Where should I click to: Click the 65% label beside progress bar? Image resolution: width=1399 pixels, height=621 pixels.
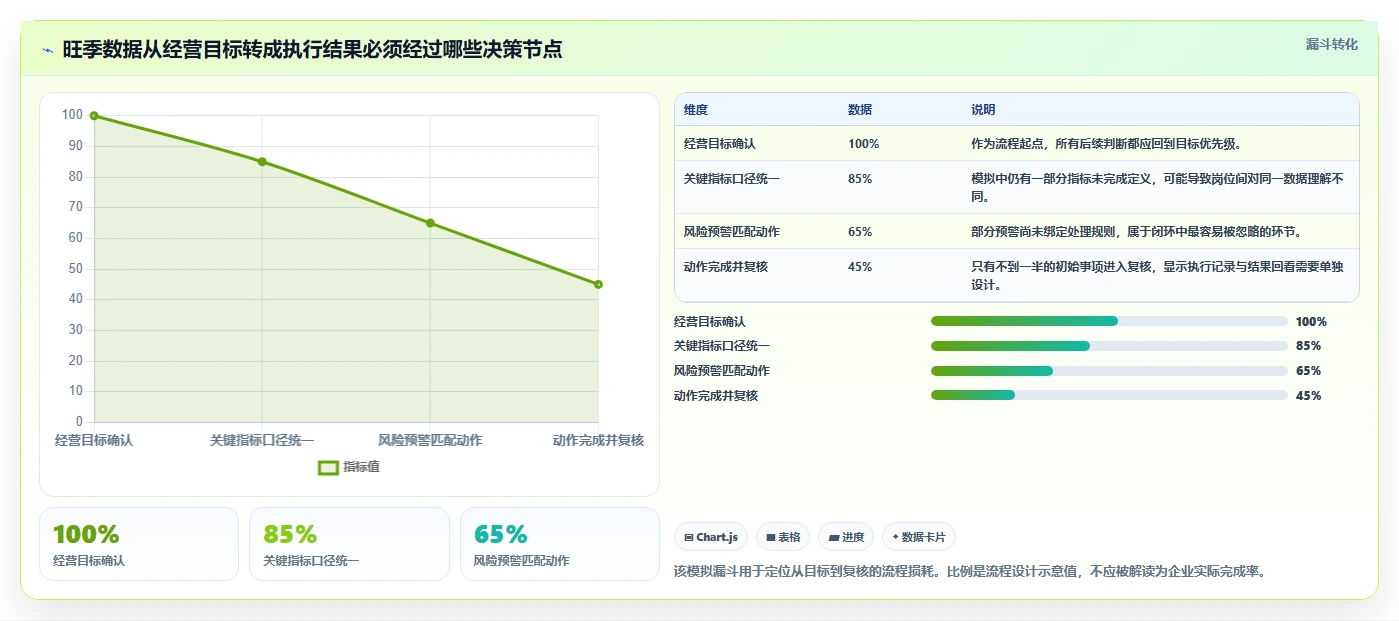(x=1308, y=371)
